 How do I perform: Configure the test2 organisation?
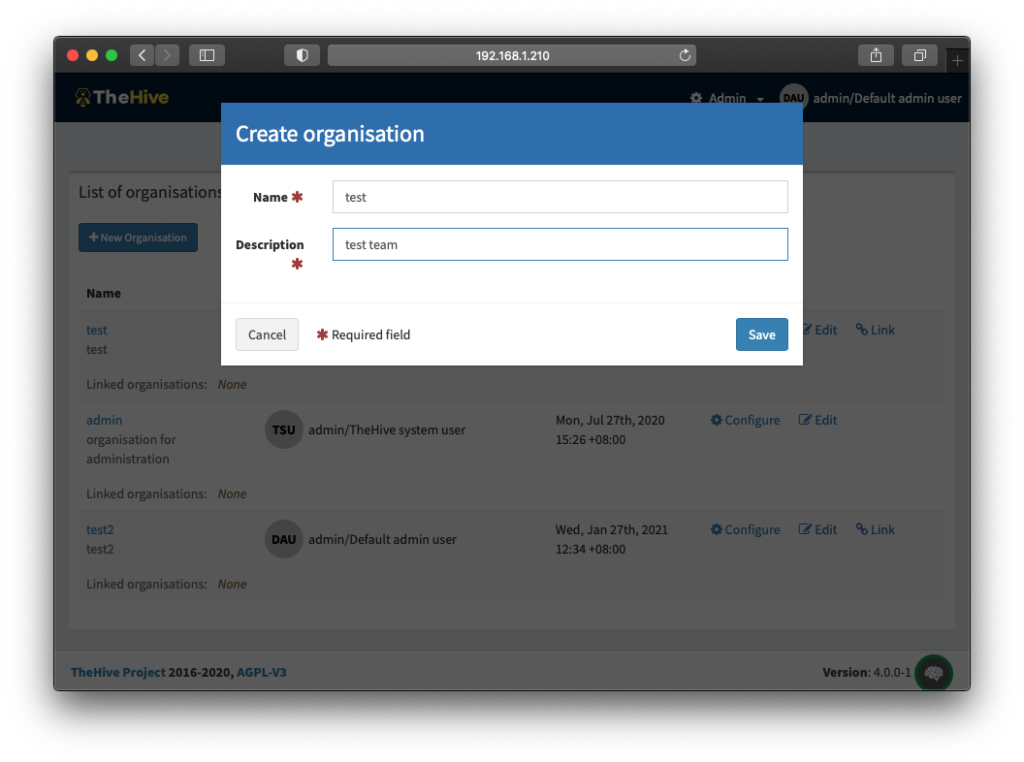[x=745, y=530]
